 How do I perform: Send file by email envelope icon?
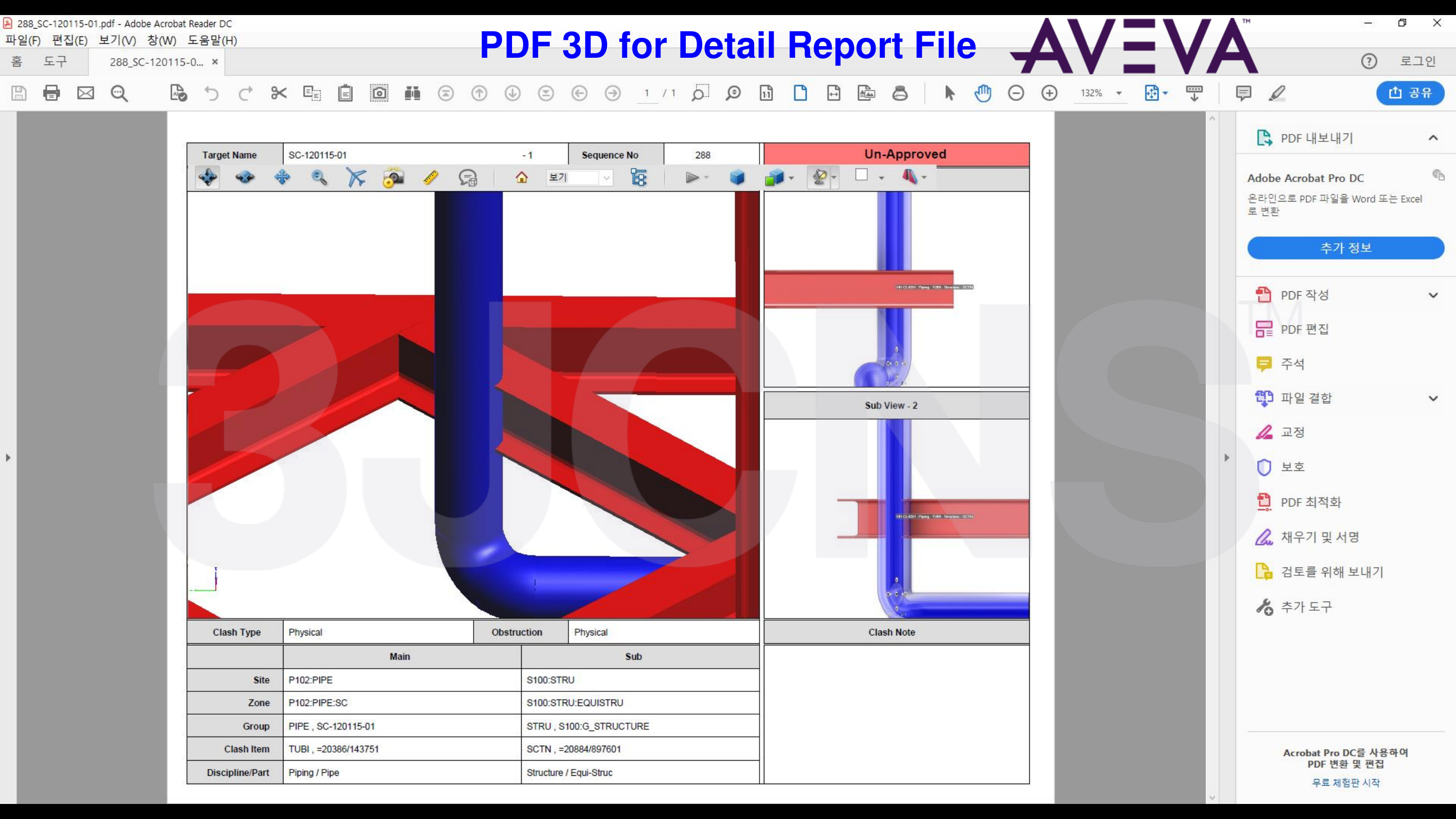pyautogui.click(x=85, y=93)
